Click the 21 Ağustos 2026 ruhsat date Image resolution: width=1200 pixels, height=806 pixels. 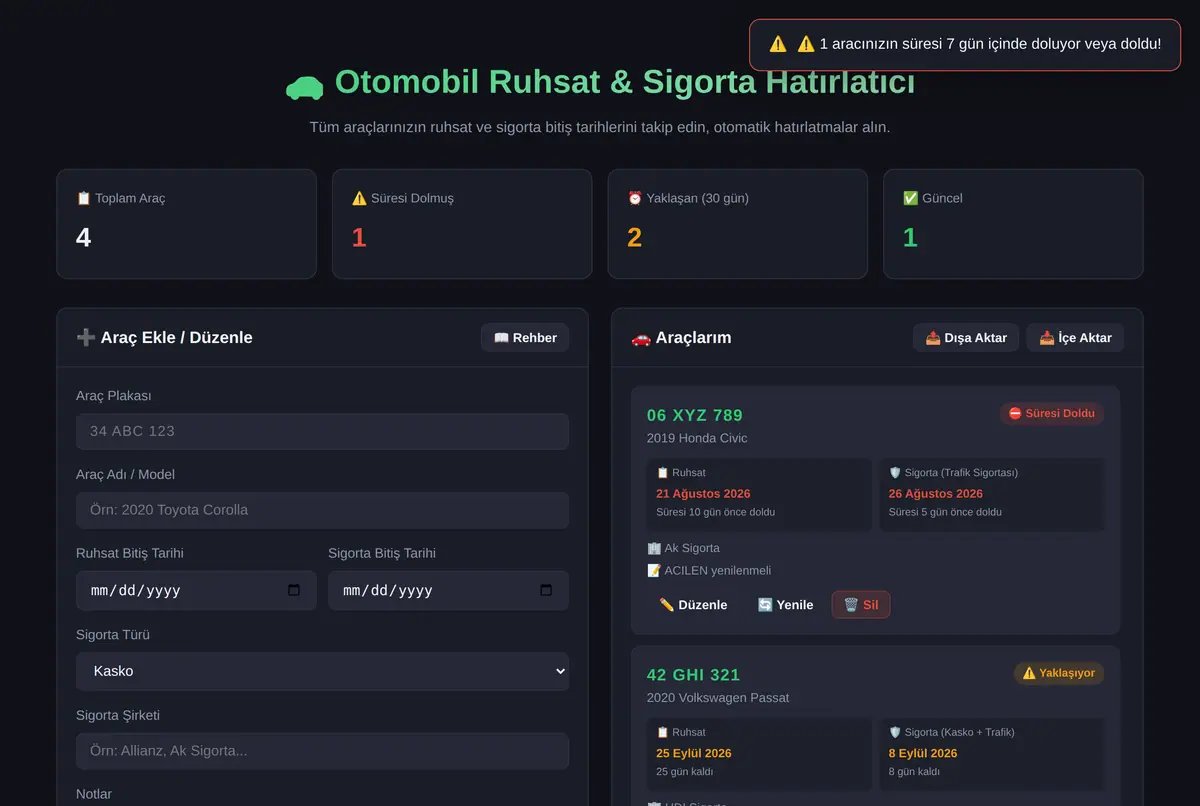point(703,493)
